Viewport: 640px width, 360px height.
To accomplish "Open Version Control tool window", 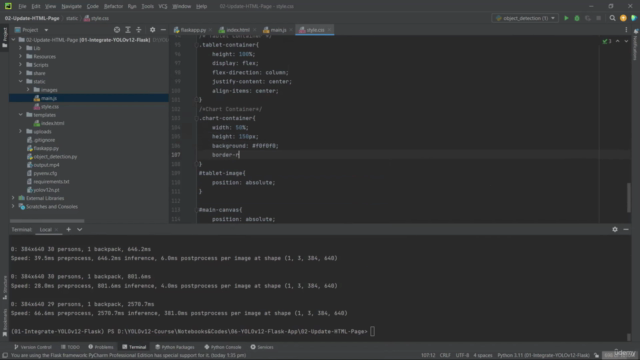I will (33, 347).
